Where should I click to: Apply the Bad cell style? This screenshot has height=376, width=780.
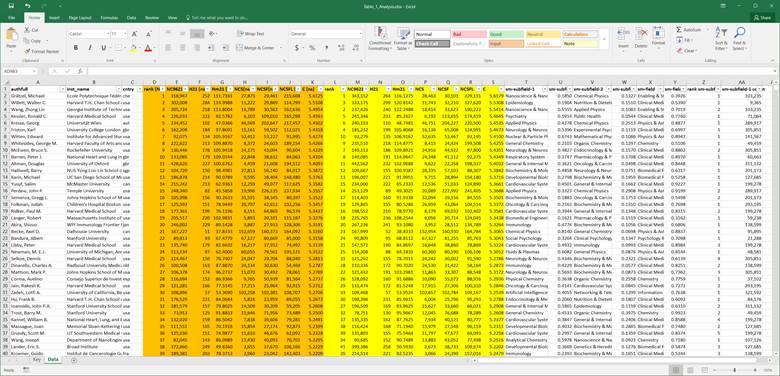coord(469,34)
